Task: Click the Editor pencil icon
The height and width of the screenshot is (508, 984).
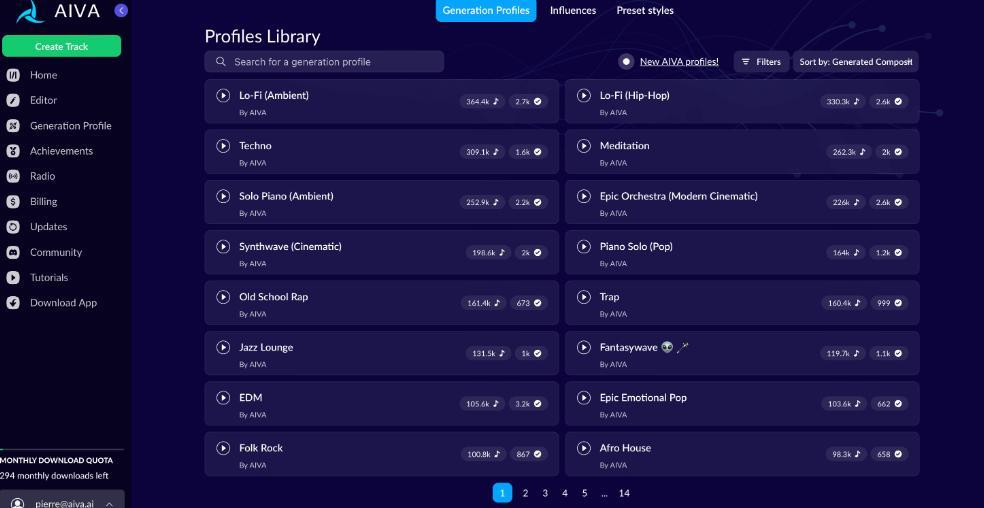Action: click(x=13, y=100)
